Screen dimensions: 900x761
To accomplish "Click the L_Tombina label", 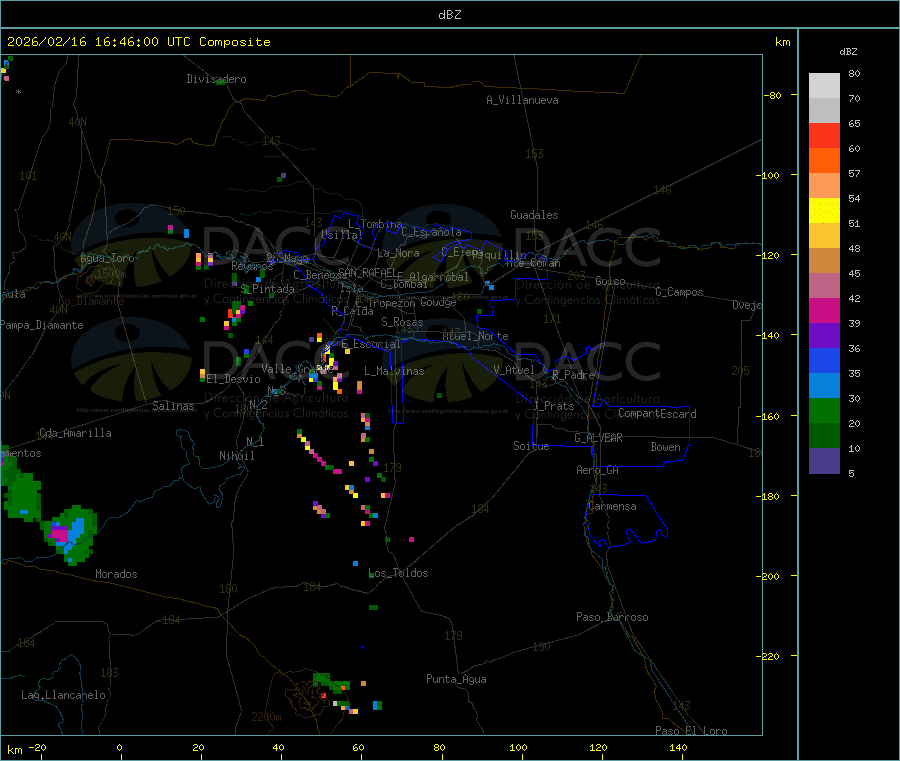I will [x=375, y=224].
